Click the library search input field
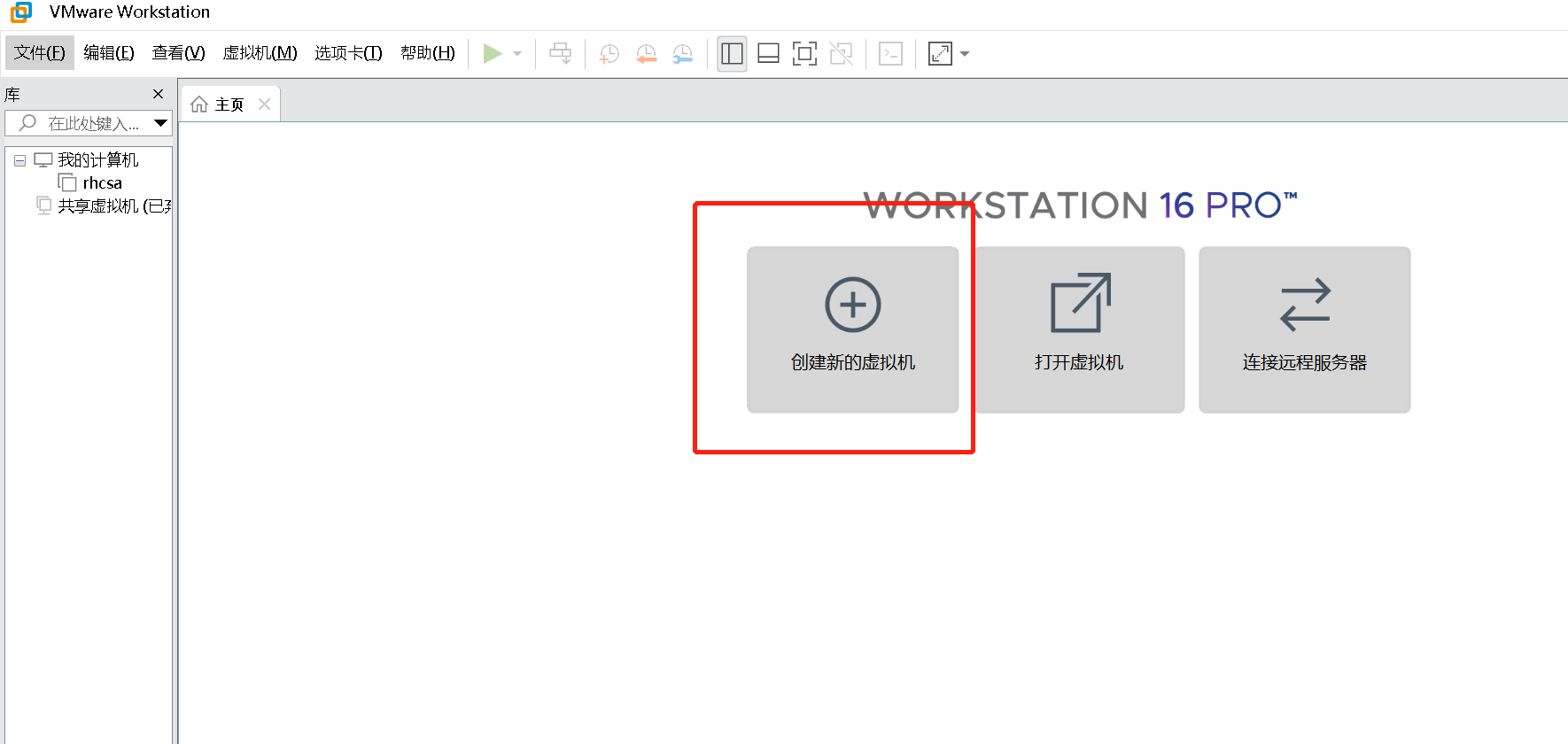This screenshot has width=1568, height=744. click(x=89, y=123)
